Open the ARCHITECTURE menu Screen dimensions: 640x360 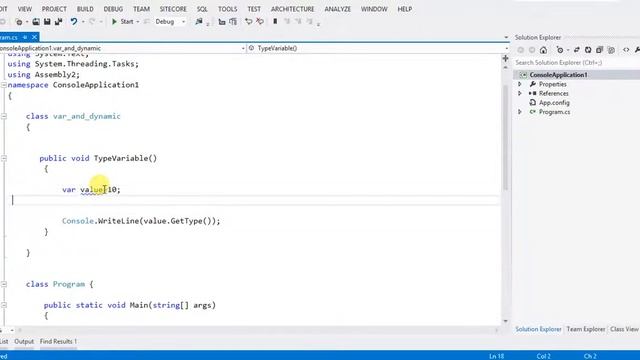tap(293, 9)
